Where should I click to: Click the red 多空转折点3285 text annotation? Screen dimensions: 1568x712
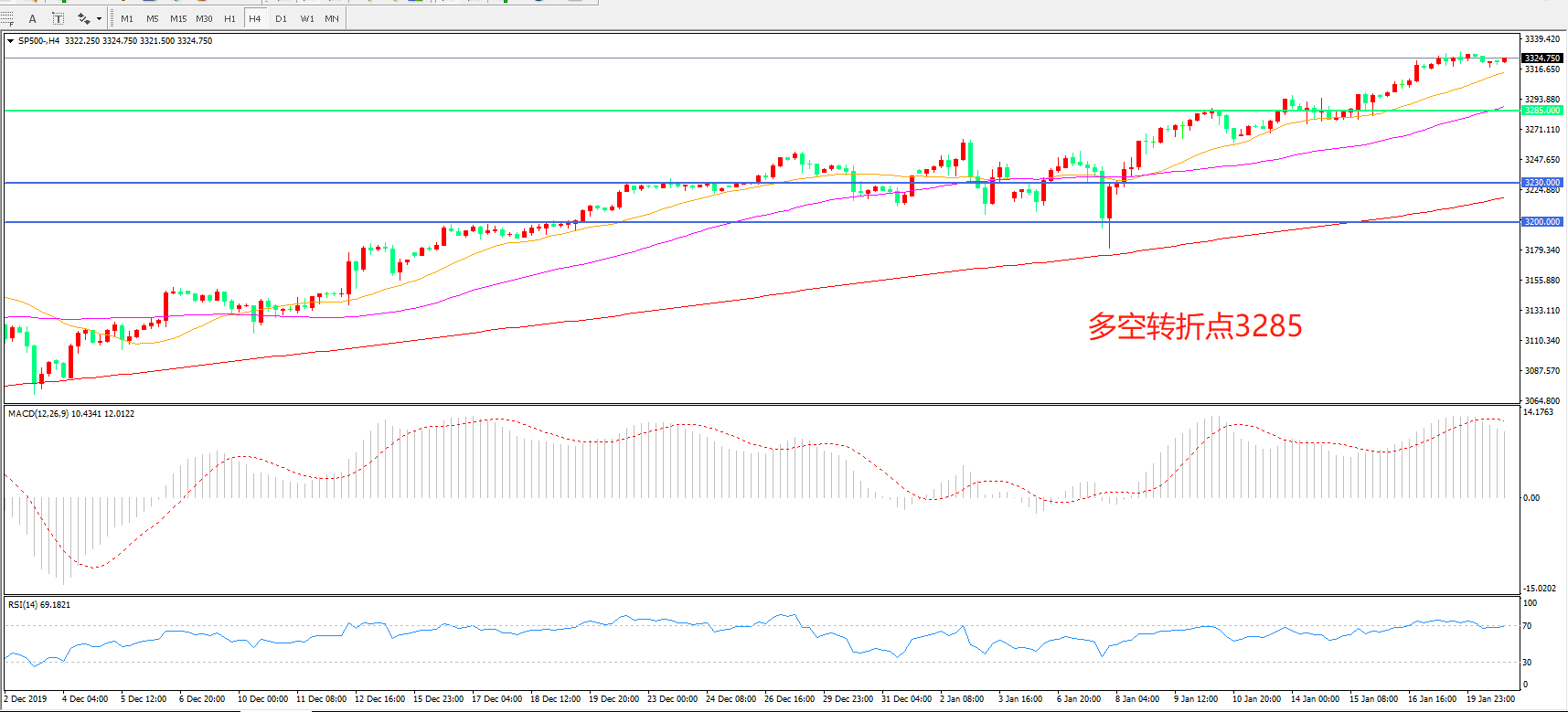click(1194, 326)
